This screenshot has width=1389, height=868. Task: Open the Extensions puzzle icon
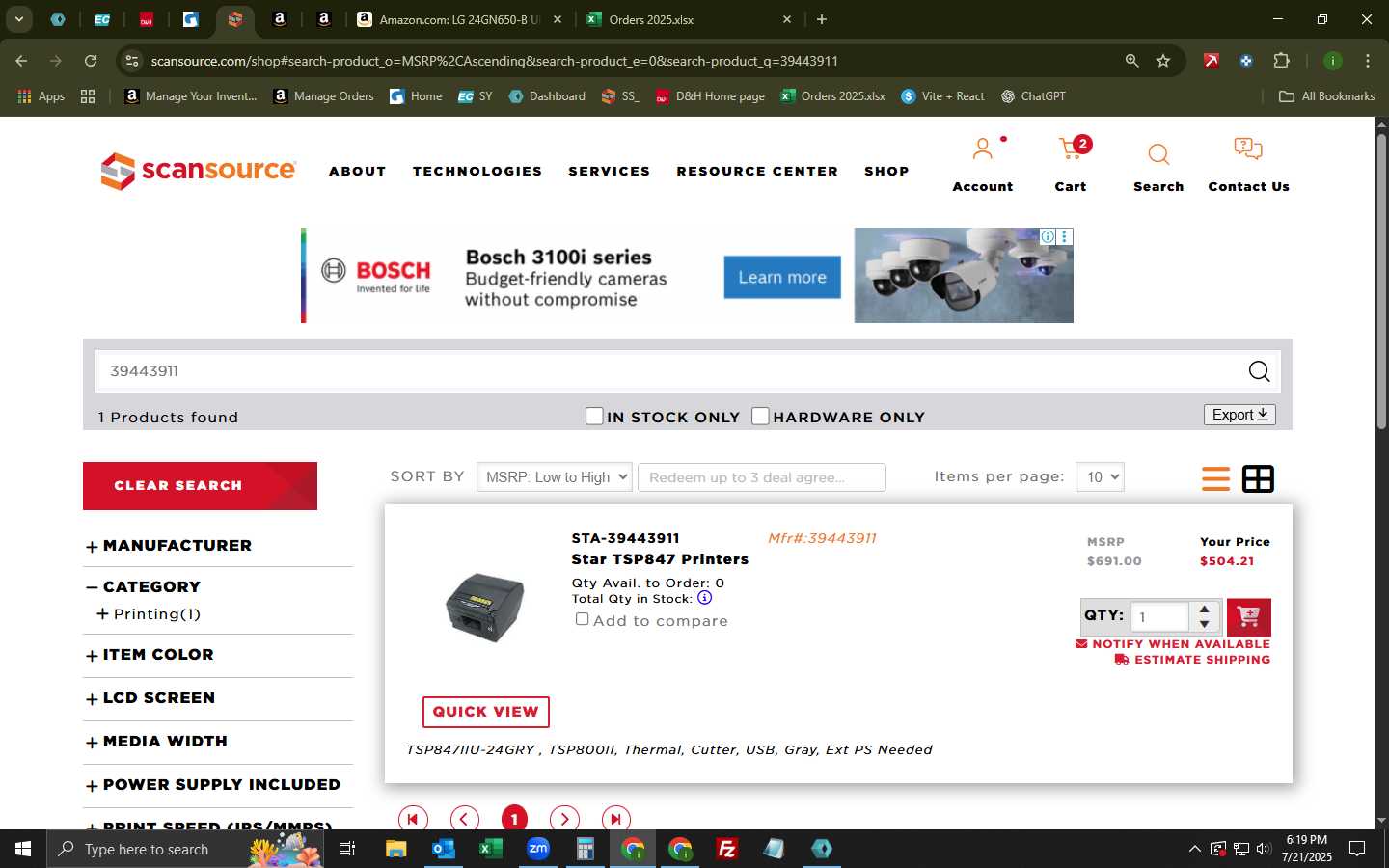pos(1281,61)
